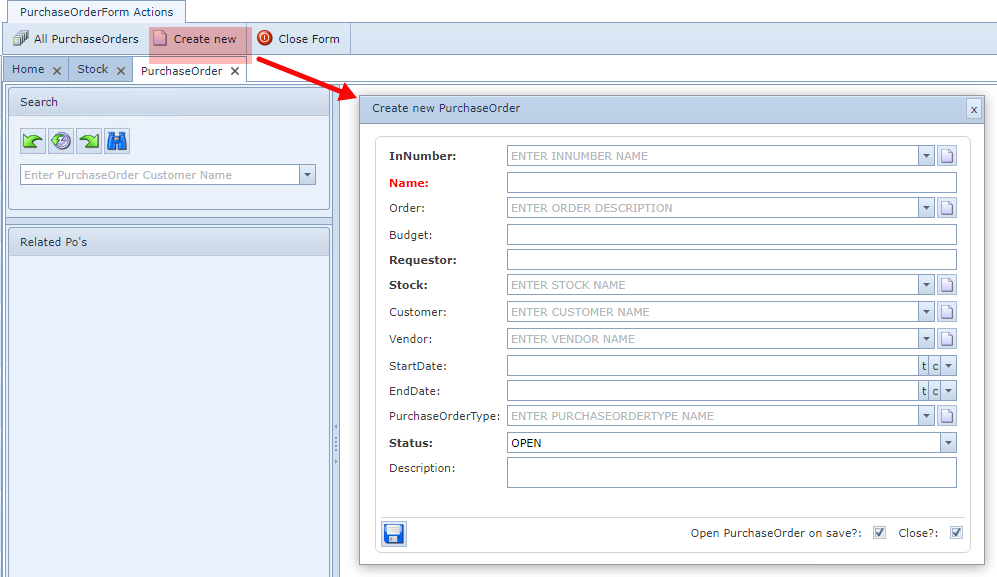The image size is (997, 577).
Task: Open the StartDate date picker arrow
Action: (x=948, y=366)
